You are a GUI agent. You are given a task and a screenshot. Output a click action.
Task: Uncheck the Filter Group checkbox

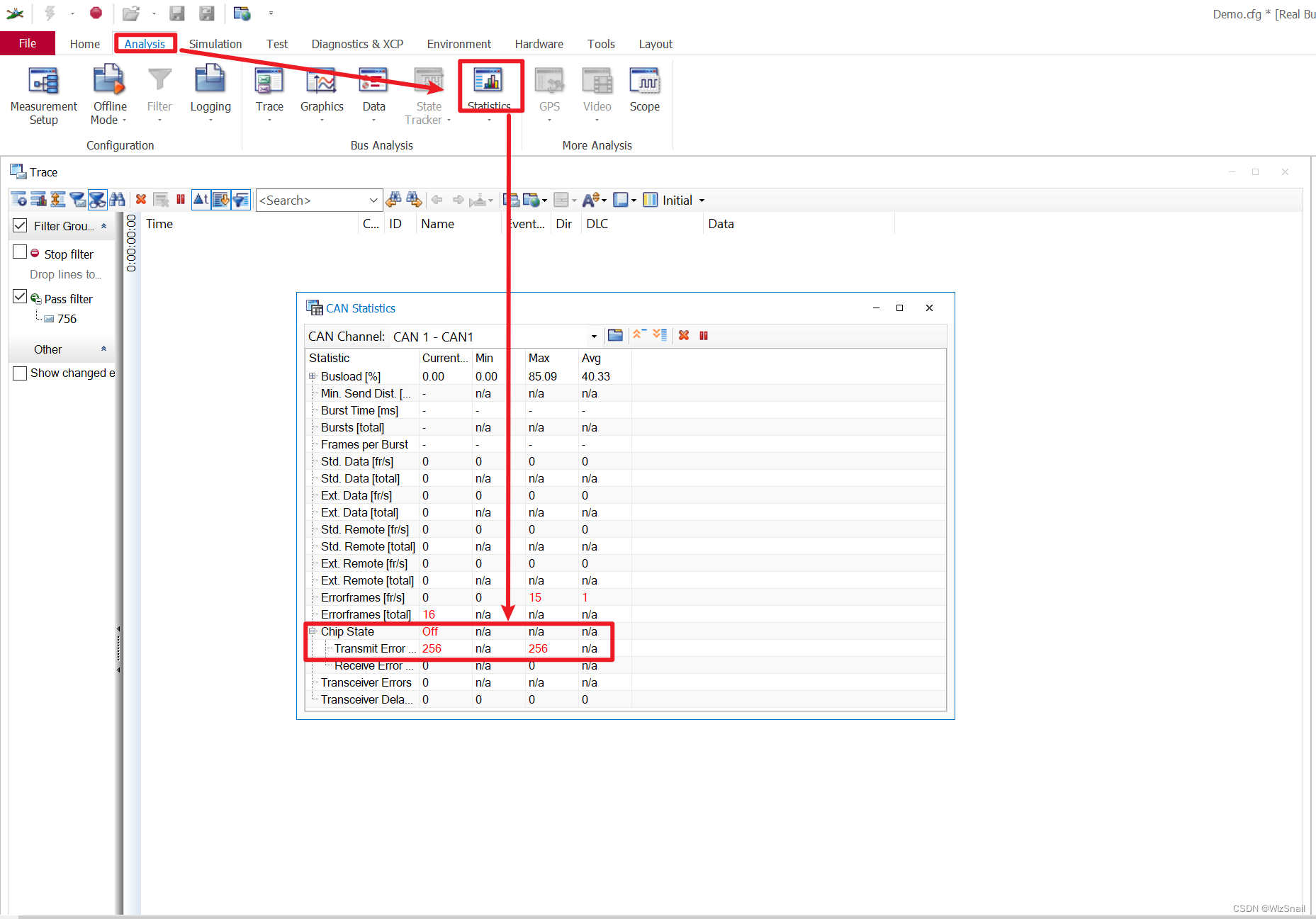[21, 225]
